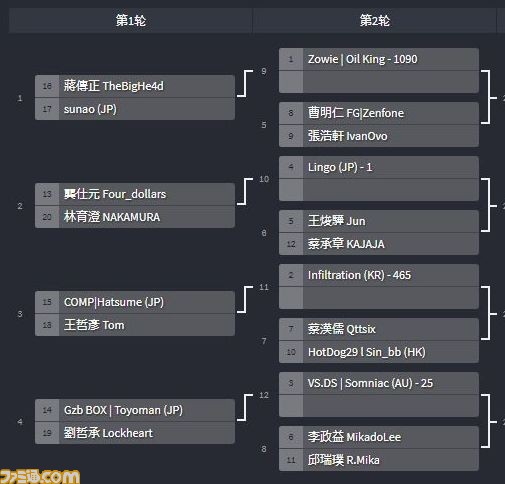Click HotDog29 | Sin_bb (HK) entry
Viewport: 505px width, 484px height.
tap(379, 352)
